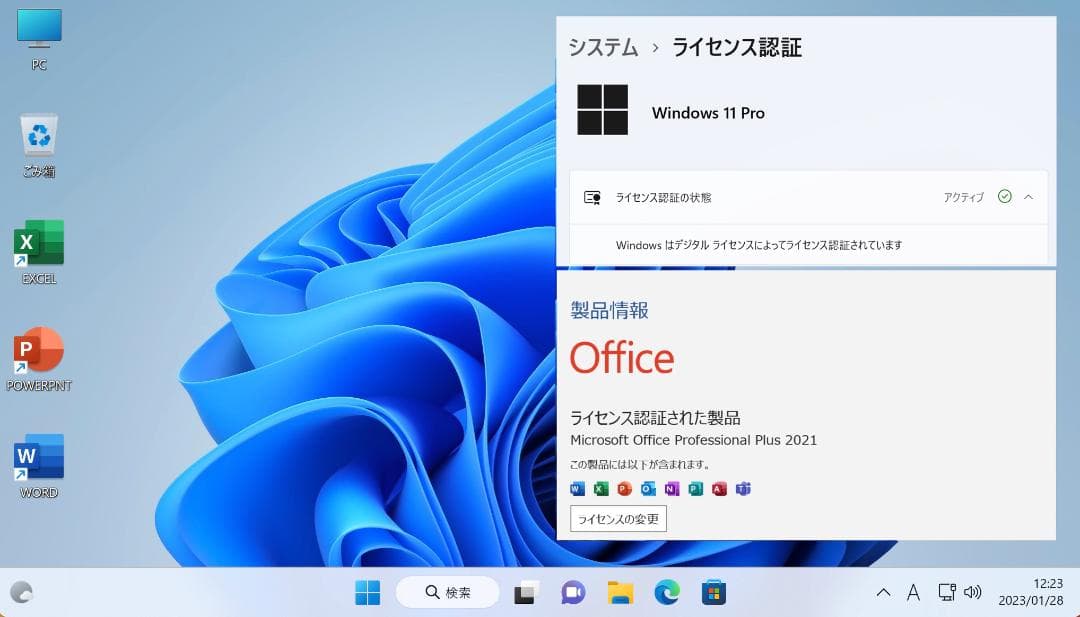Image resolution: width=1080 pixels, height=617 pixels.
Task: Click the ライセンスの変更 button
Action: click(x=618, y=518)
